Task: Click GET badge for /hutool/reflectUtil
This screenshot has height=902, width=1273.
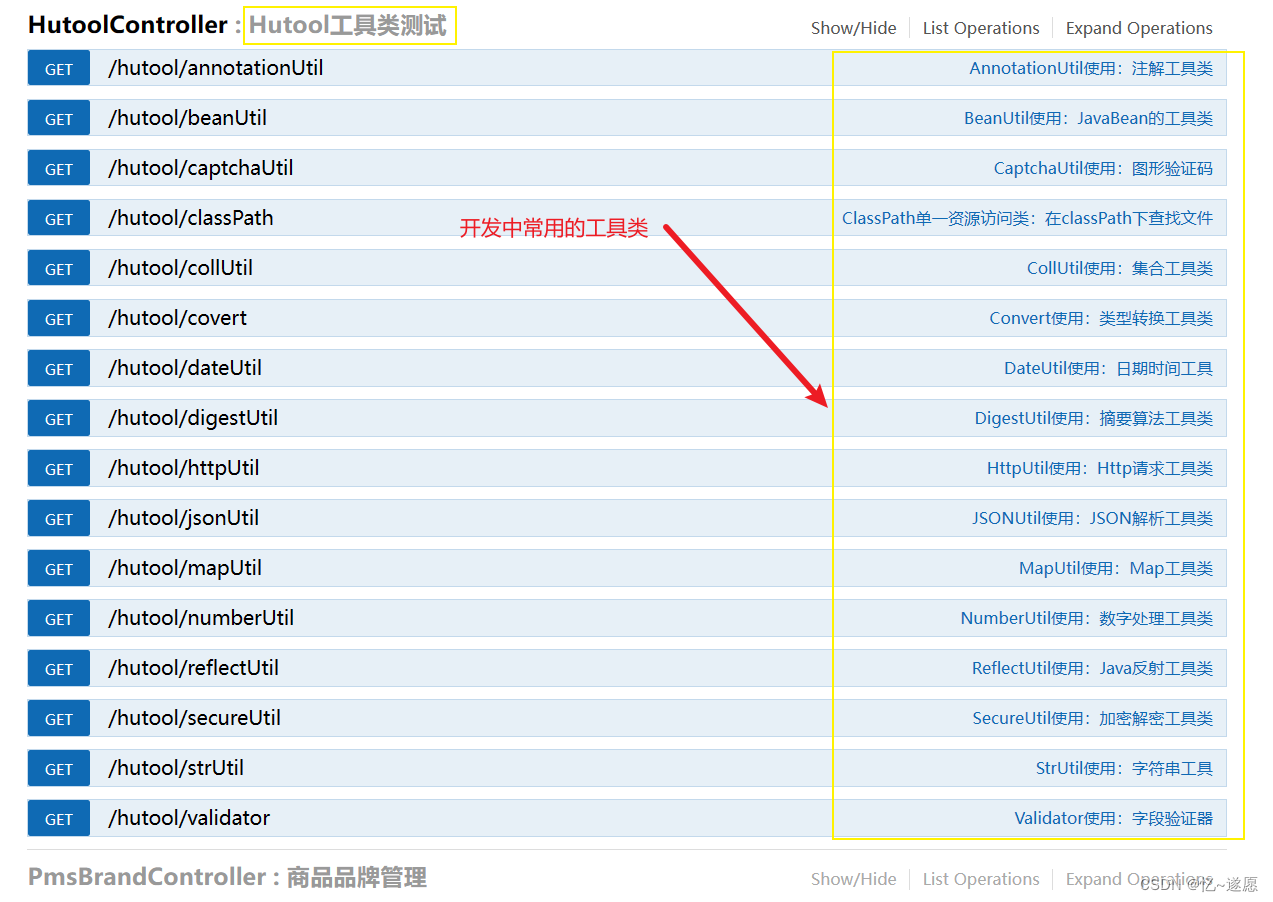Action: (59, 669)
